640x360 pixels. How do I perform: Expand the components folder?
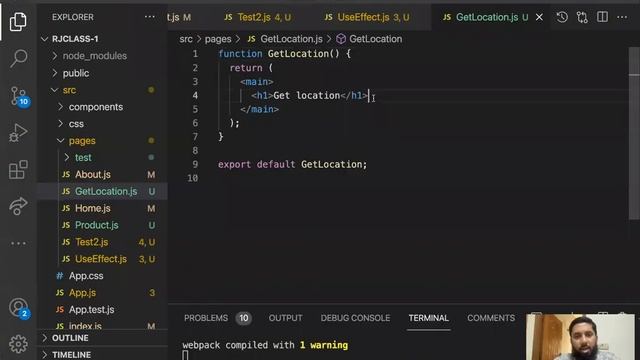coord(61,107)
